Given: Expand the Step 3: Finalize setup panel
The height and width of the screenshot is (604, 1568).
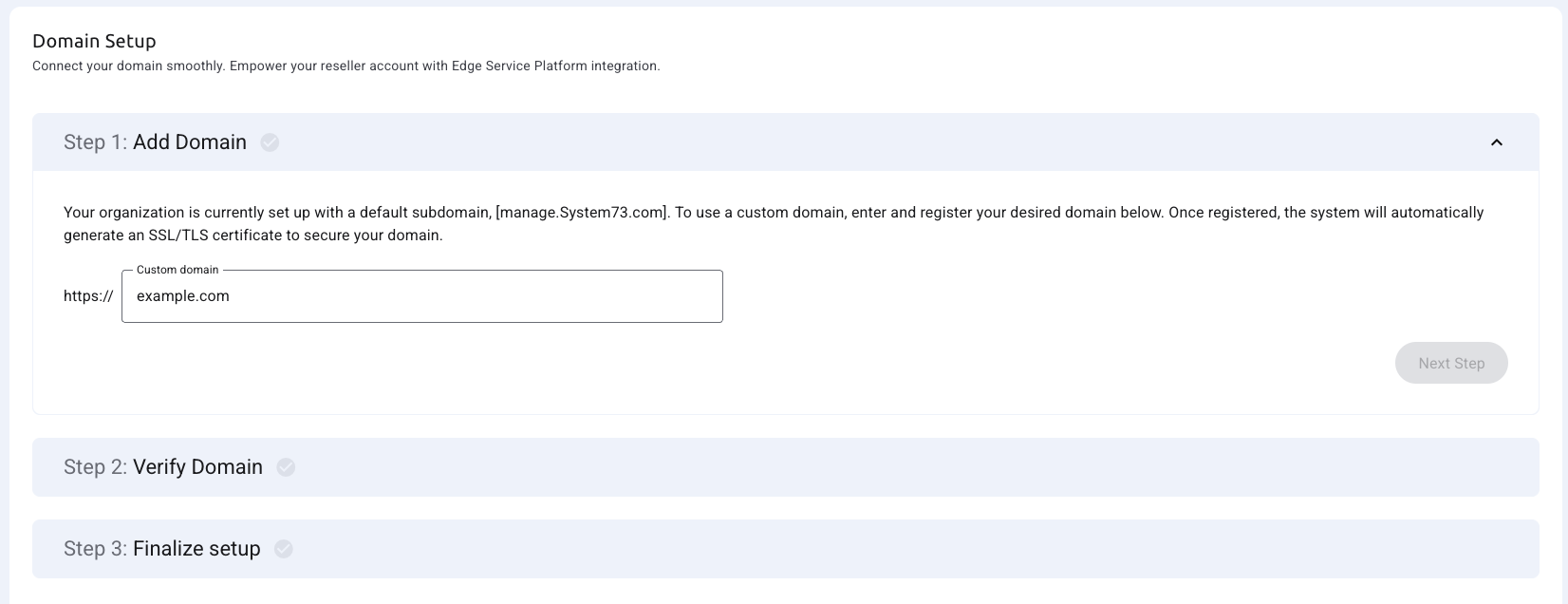Looking at the screenshot, I should [x=786, y=549].
